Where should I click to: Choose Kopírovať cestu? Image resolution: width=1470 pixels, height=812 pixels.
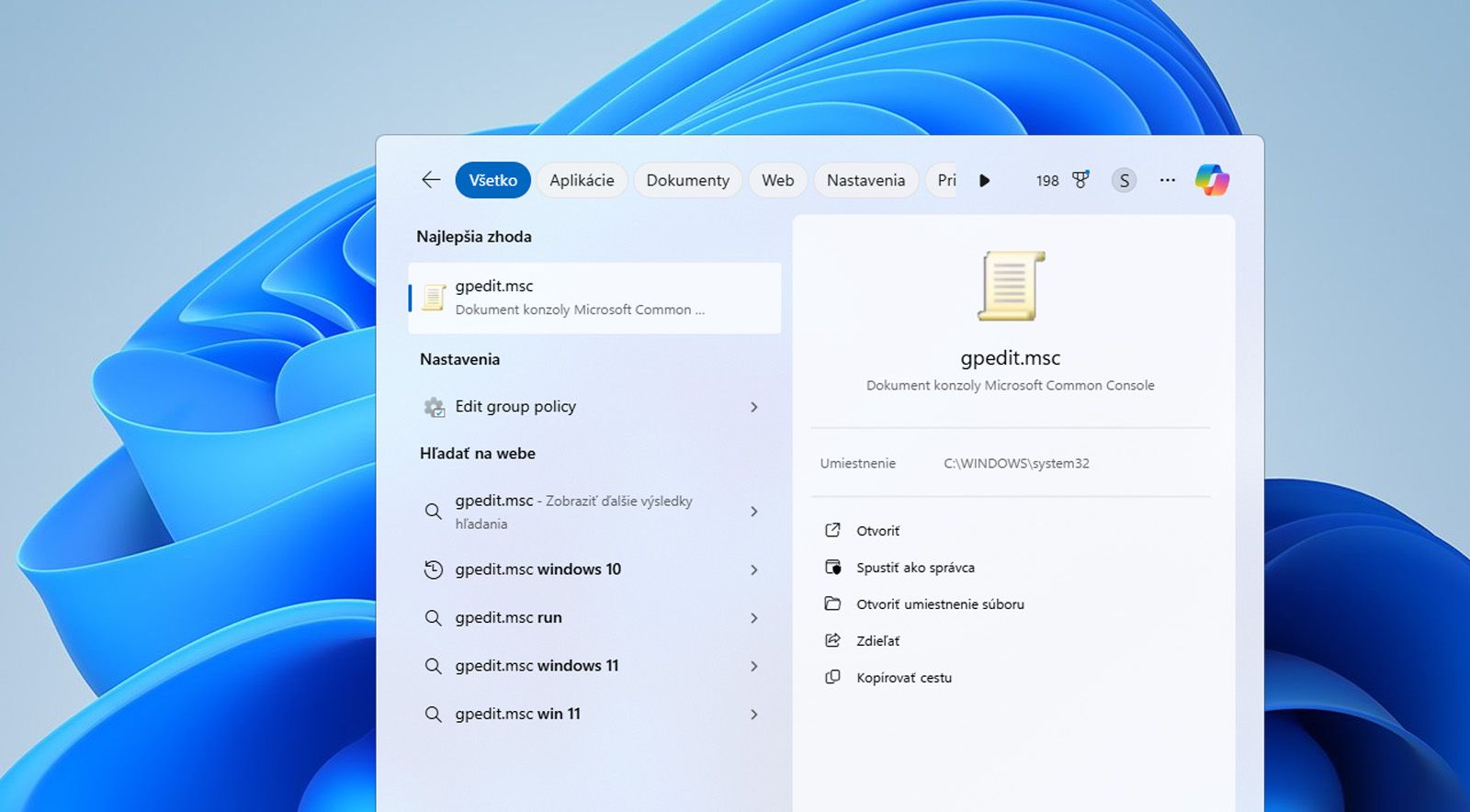[904, 678]
